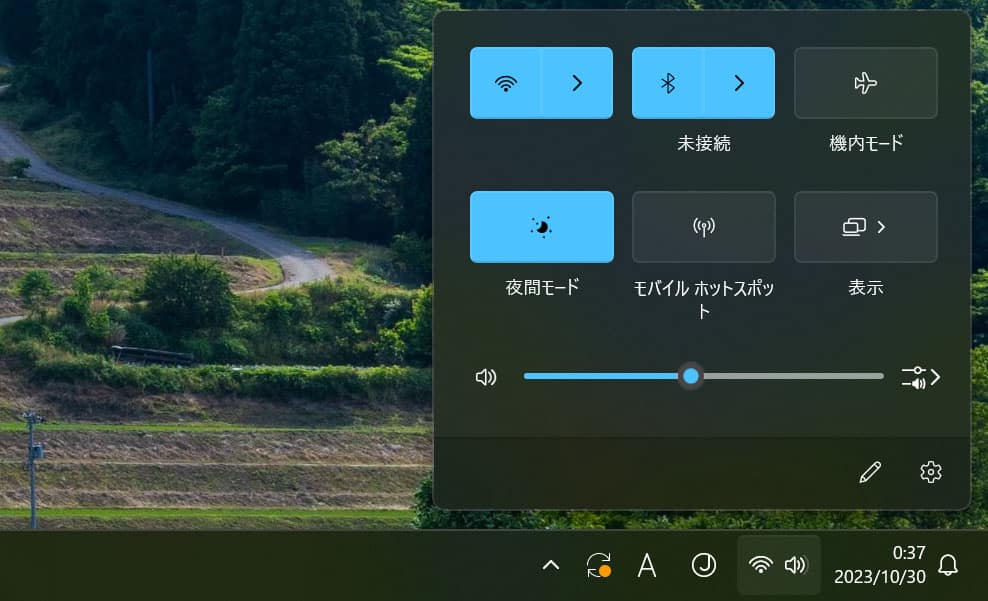Image resolution: width=988 pixels, height=601 pixels.
Task: Open the Wi-Fi networks list chevron
Action: click(577, 83)
